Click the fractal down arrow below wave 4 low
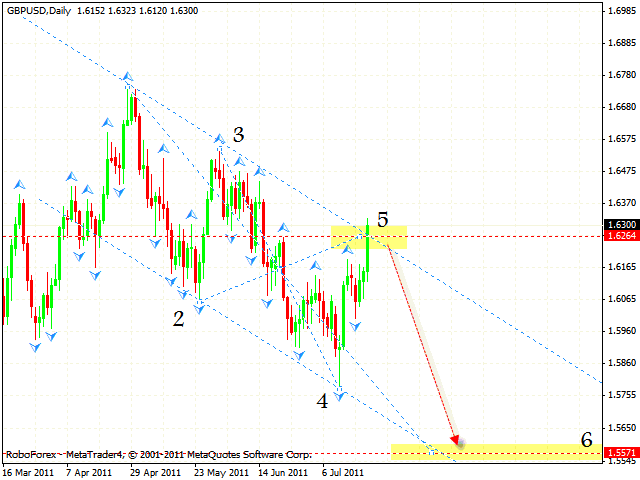Viewport: 640px width, 480px height. pos(340,395)
